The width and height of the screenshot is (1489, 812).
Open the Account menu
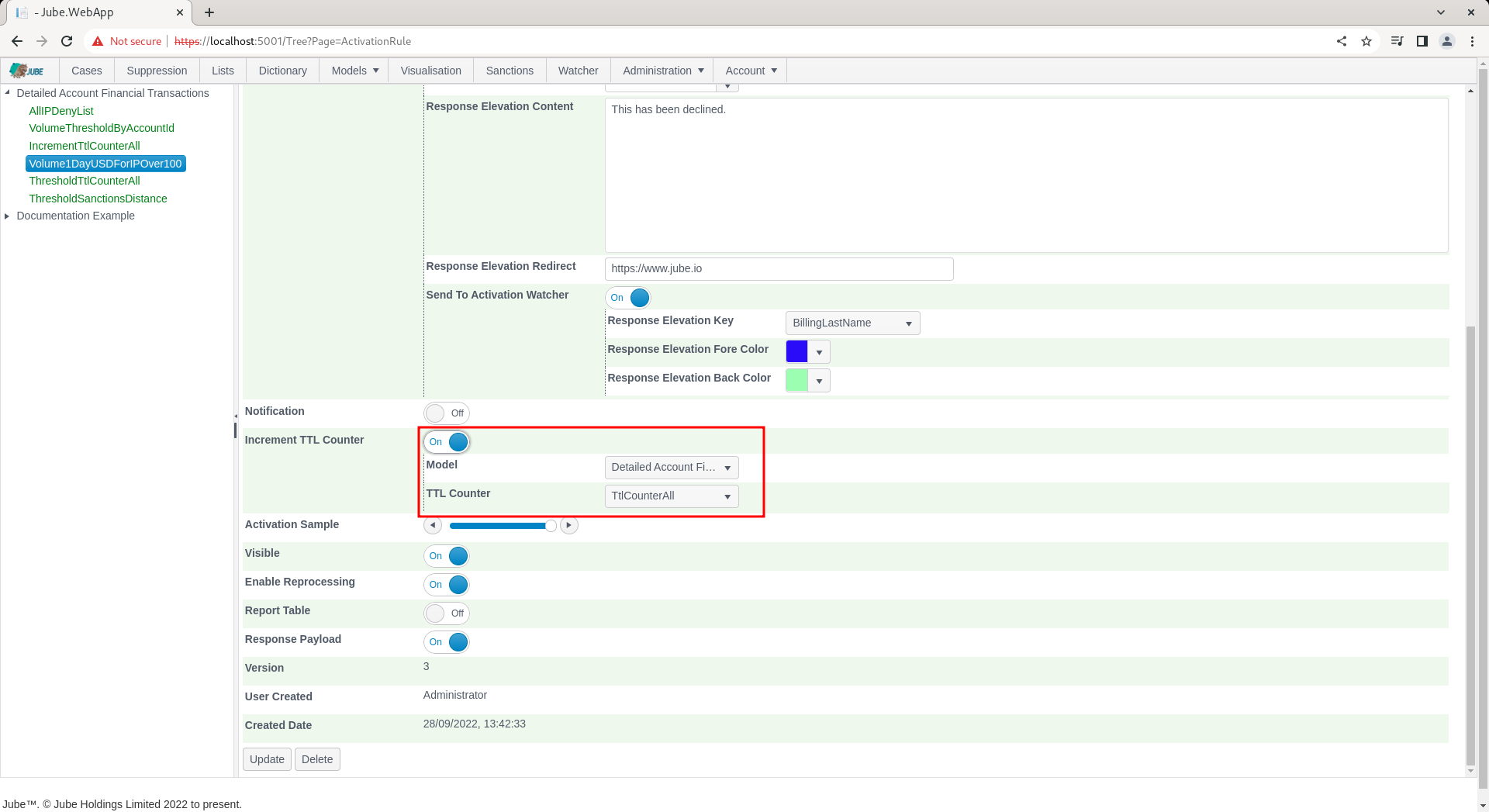751,71
